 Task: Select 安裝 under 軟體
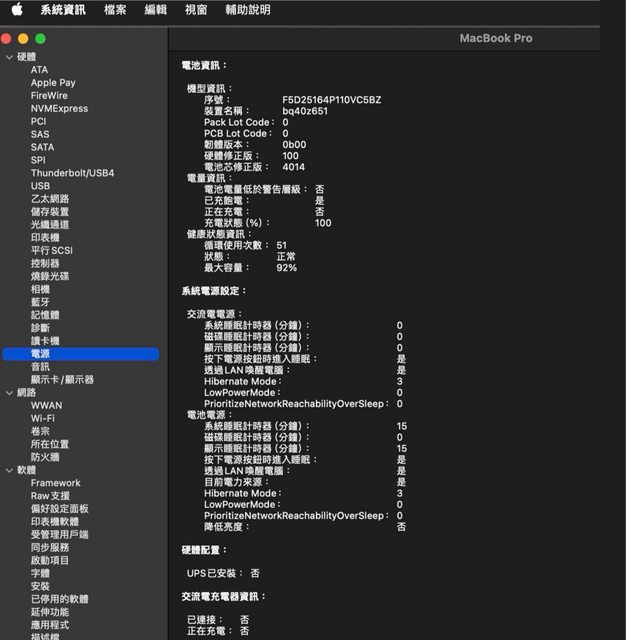(x=40, y=587)
